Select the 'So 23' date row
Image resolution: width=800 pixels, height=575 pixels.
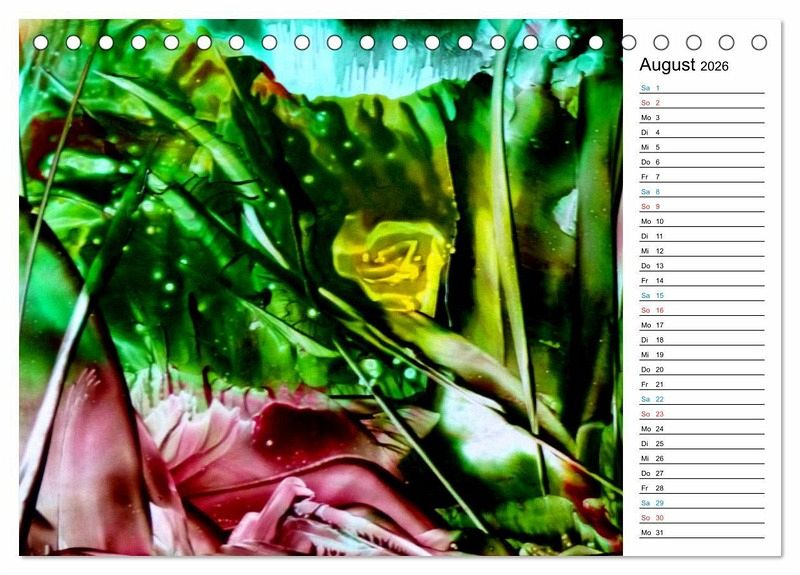tap(702, 413)
